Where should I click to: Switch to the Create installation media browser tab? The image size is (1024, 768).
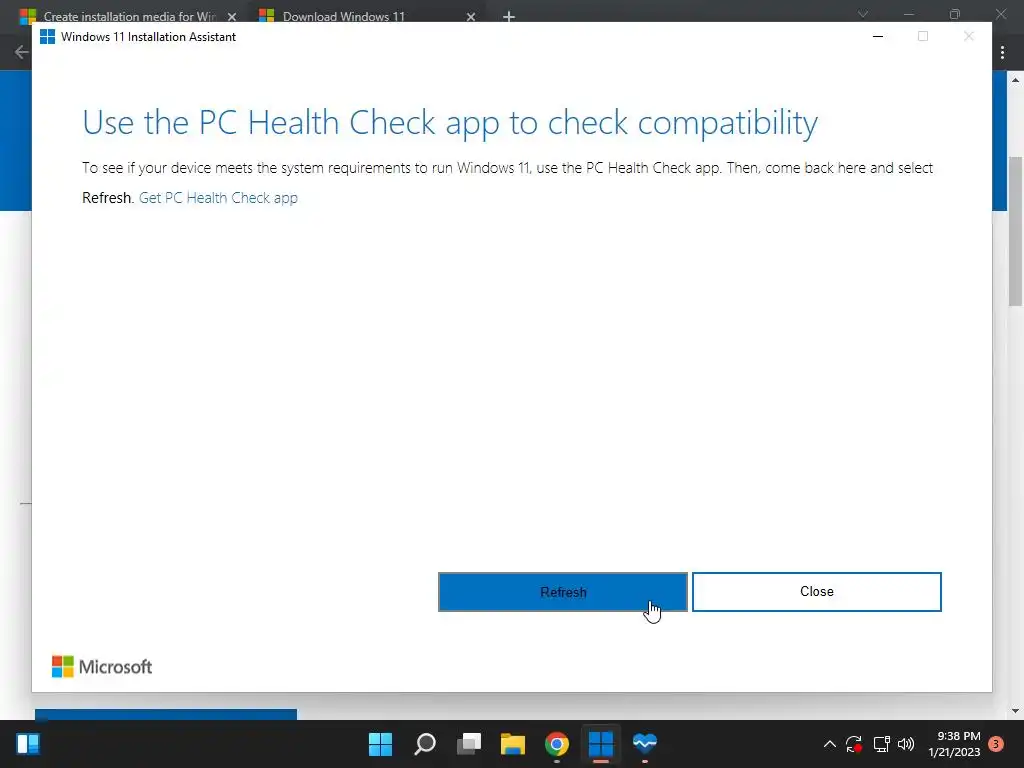pos(129,16)
